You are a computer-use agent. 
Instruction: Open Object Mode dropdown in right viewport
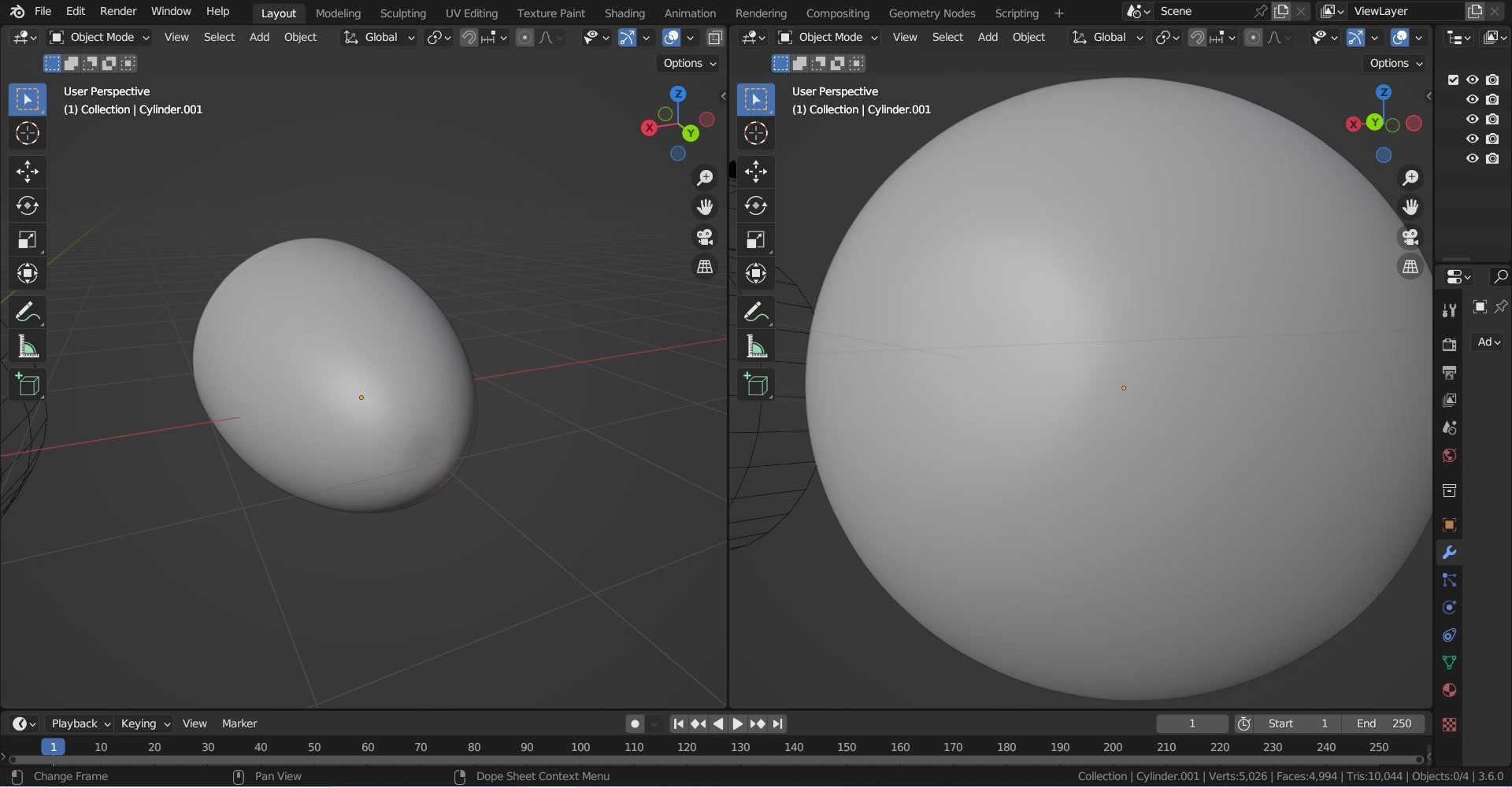tap(828, 37)
